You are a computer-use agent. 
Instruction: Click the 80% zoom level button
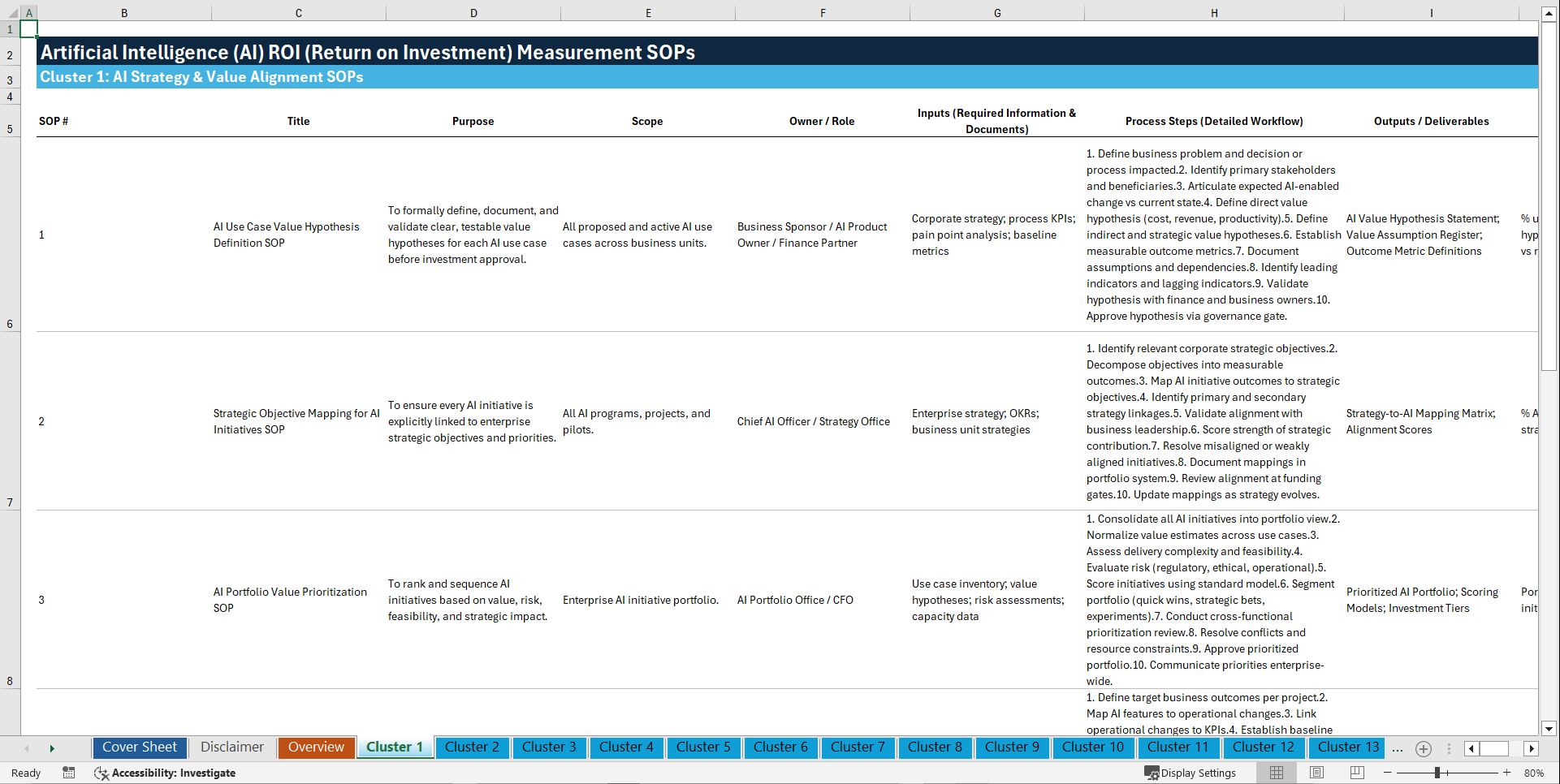1533,773
